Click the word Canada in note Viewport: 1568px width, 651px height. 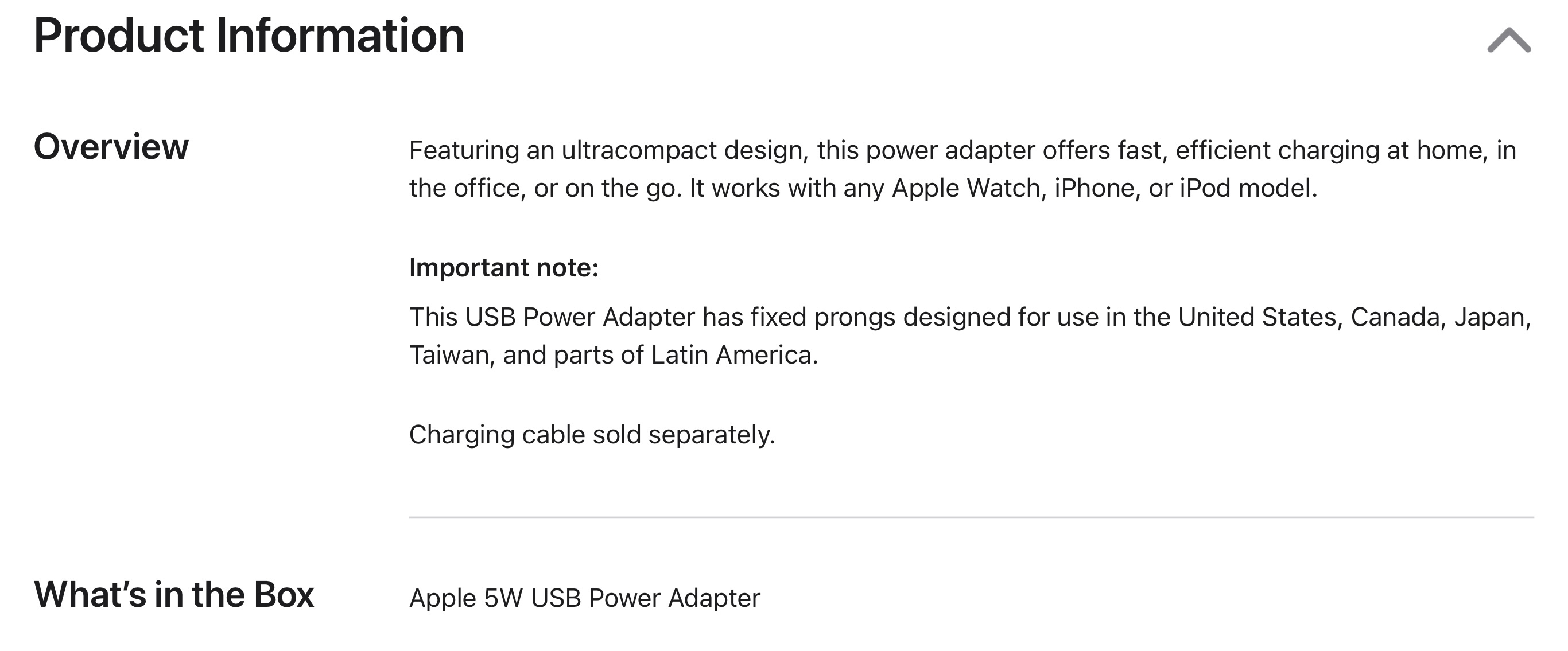pos(1395,317)
